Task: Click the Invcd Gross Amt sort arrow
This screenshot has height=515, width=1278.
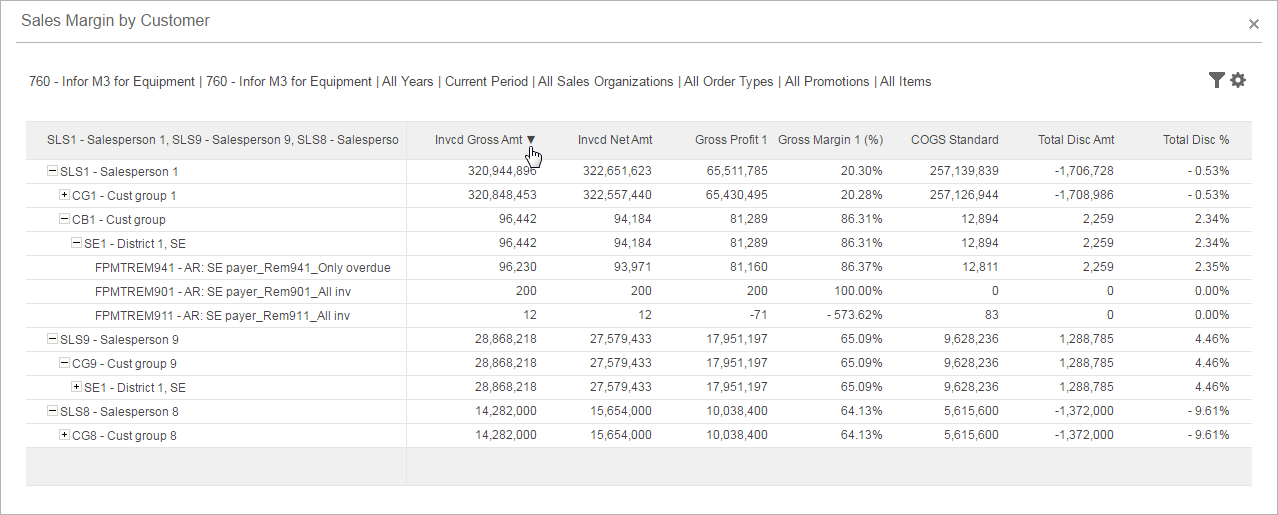Action: 531,140
